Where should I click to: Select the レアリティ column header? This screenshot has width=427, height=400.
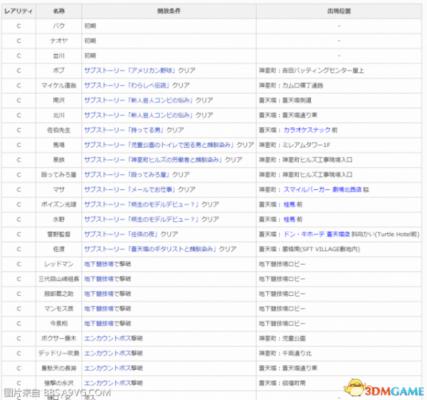point(18,11)
